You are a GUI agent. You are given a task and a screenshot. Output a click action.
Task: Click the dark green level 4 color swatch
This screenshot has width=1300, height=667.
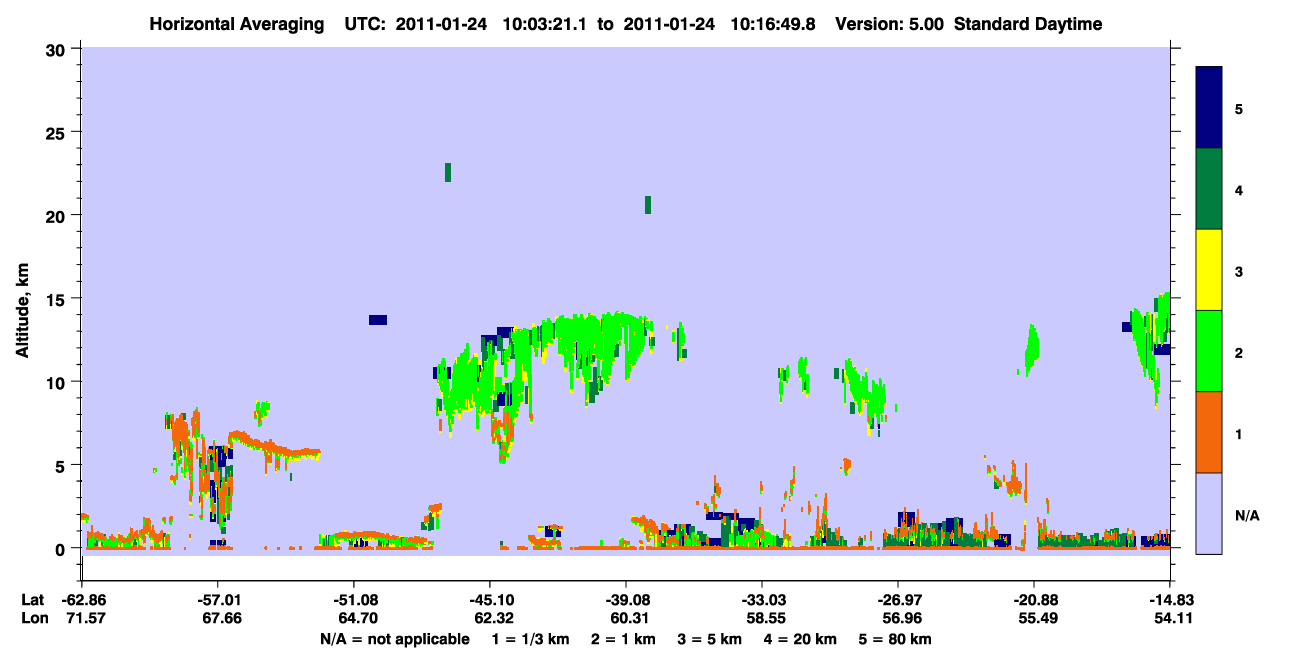click(x=1209, y=189)
